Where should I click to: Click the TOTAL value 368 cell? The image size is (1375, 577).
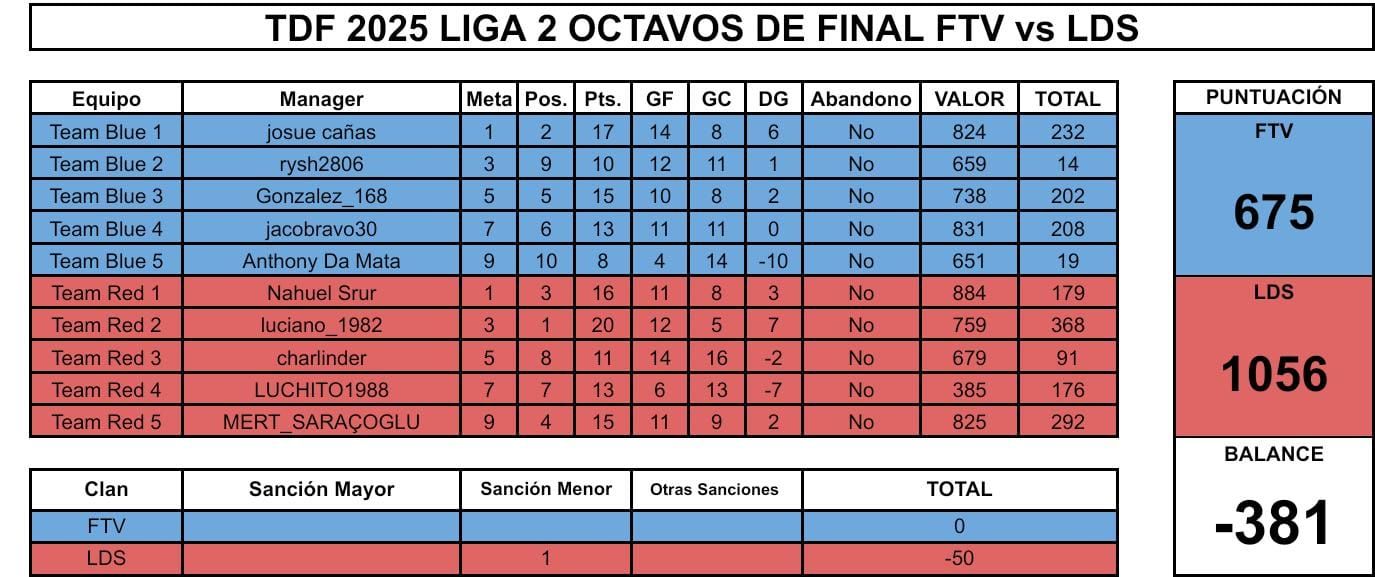point(1067,325)
